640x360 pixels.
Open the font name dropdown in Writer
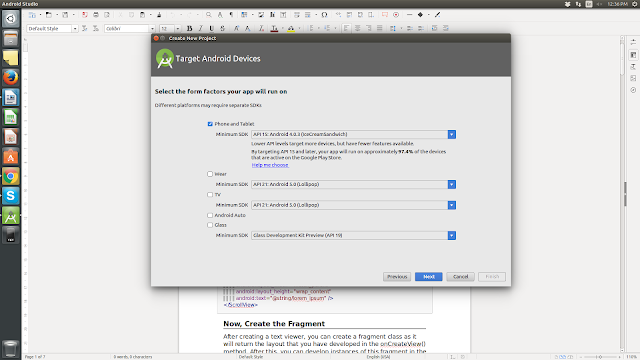point(152,29)
